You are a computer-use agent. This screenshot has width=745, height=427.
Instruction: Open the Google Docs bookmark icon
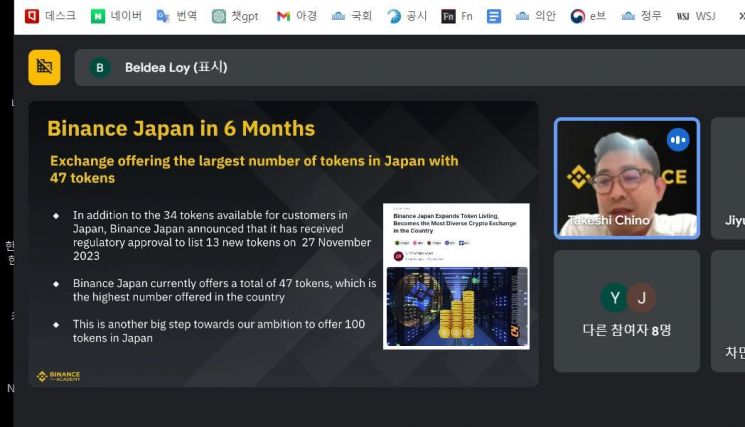(x=494, y=16)
